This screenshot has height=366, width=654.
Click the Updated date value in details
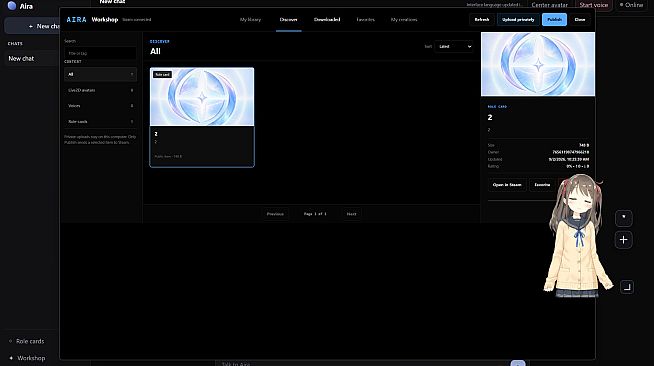(569, 159)
